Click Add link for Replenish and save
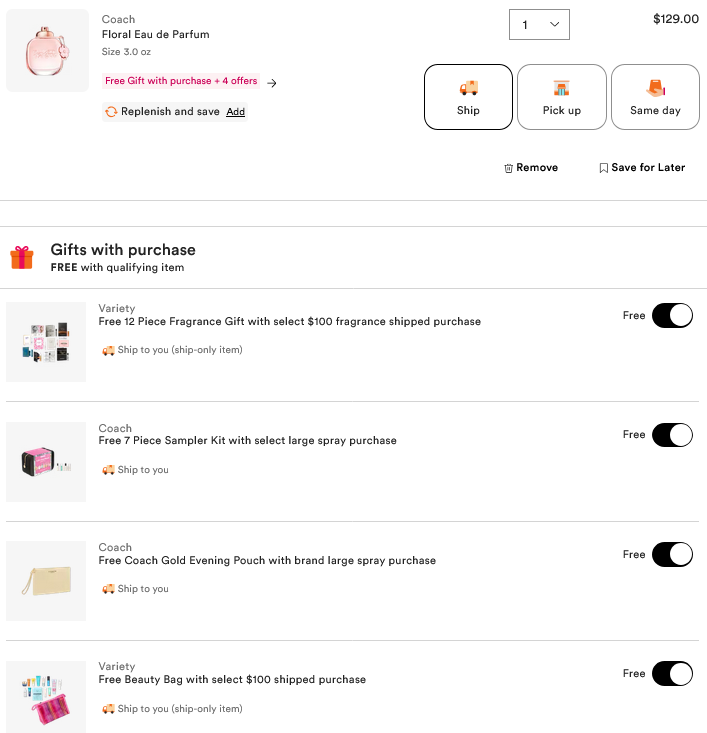Viewport: 707px width, 733px height. point(235,112)
